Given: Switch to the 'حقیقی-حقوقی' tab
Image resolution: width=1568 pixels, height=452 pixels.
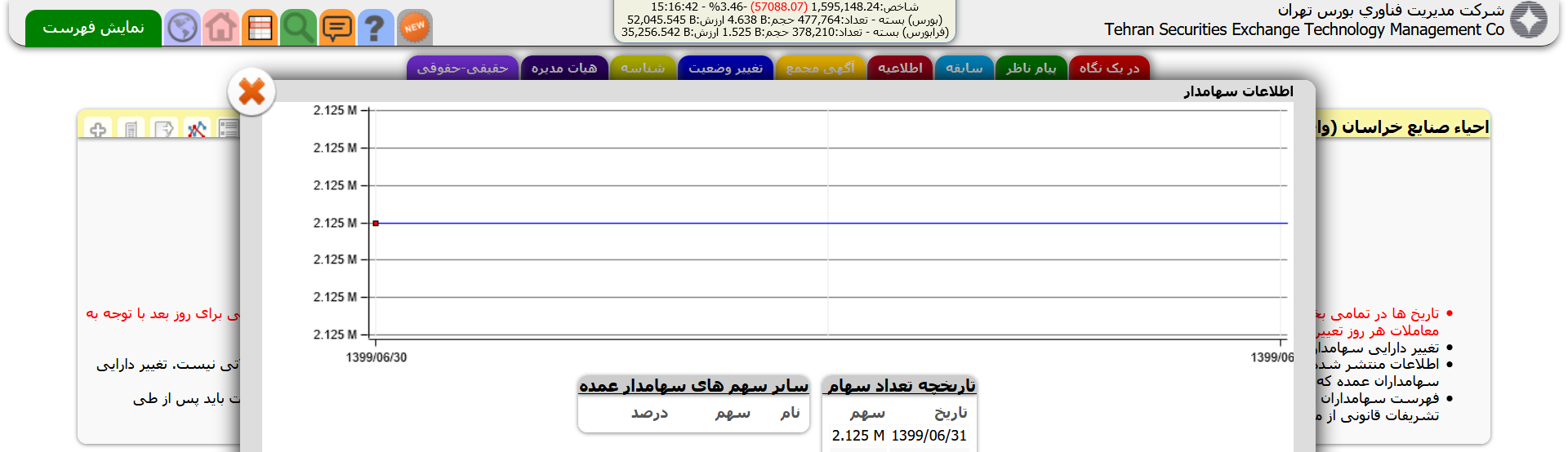Looking at the screenshot, I should pos(462,68).
